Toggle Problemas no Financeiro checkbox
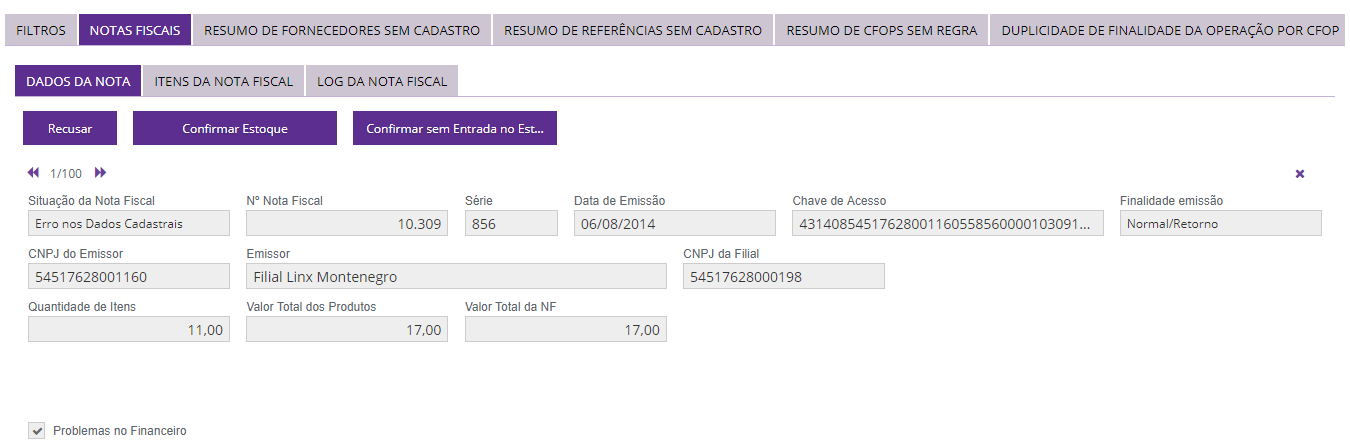Screen dimensions: 1350x440 (x=38, y=431)
